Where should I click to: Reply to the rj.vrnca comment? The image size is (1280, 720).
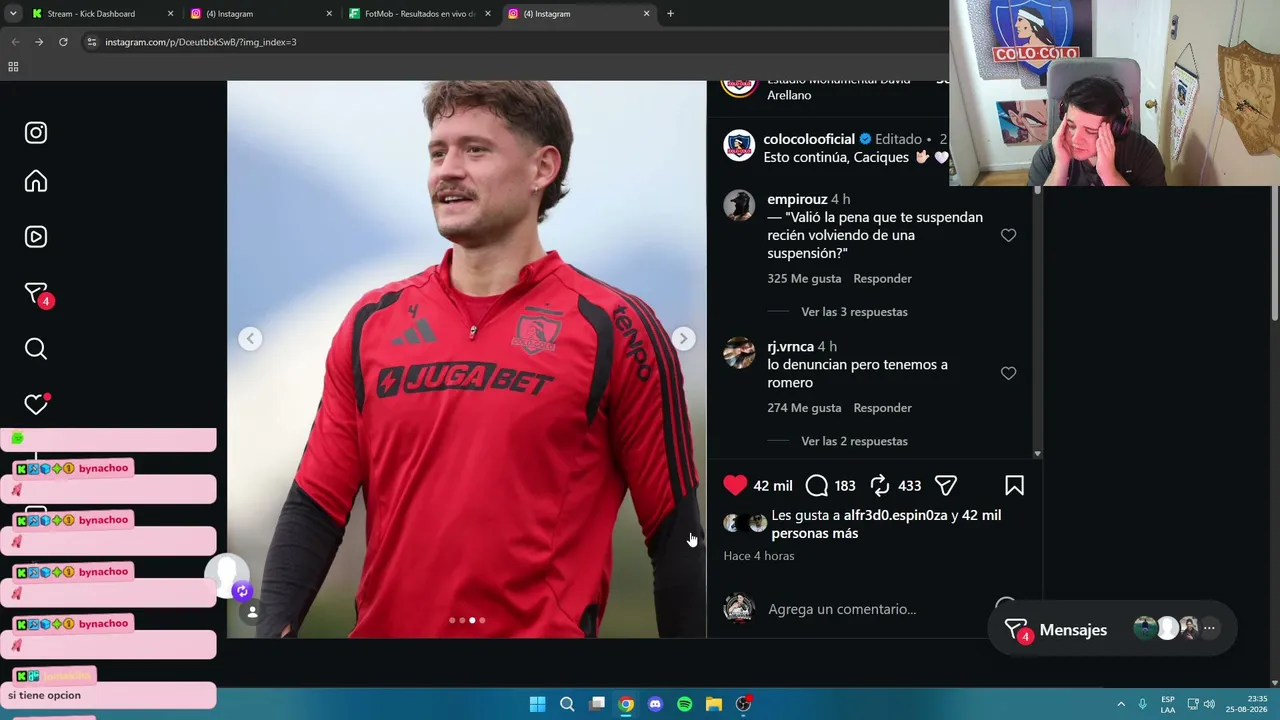(x=882, y=408)
